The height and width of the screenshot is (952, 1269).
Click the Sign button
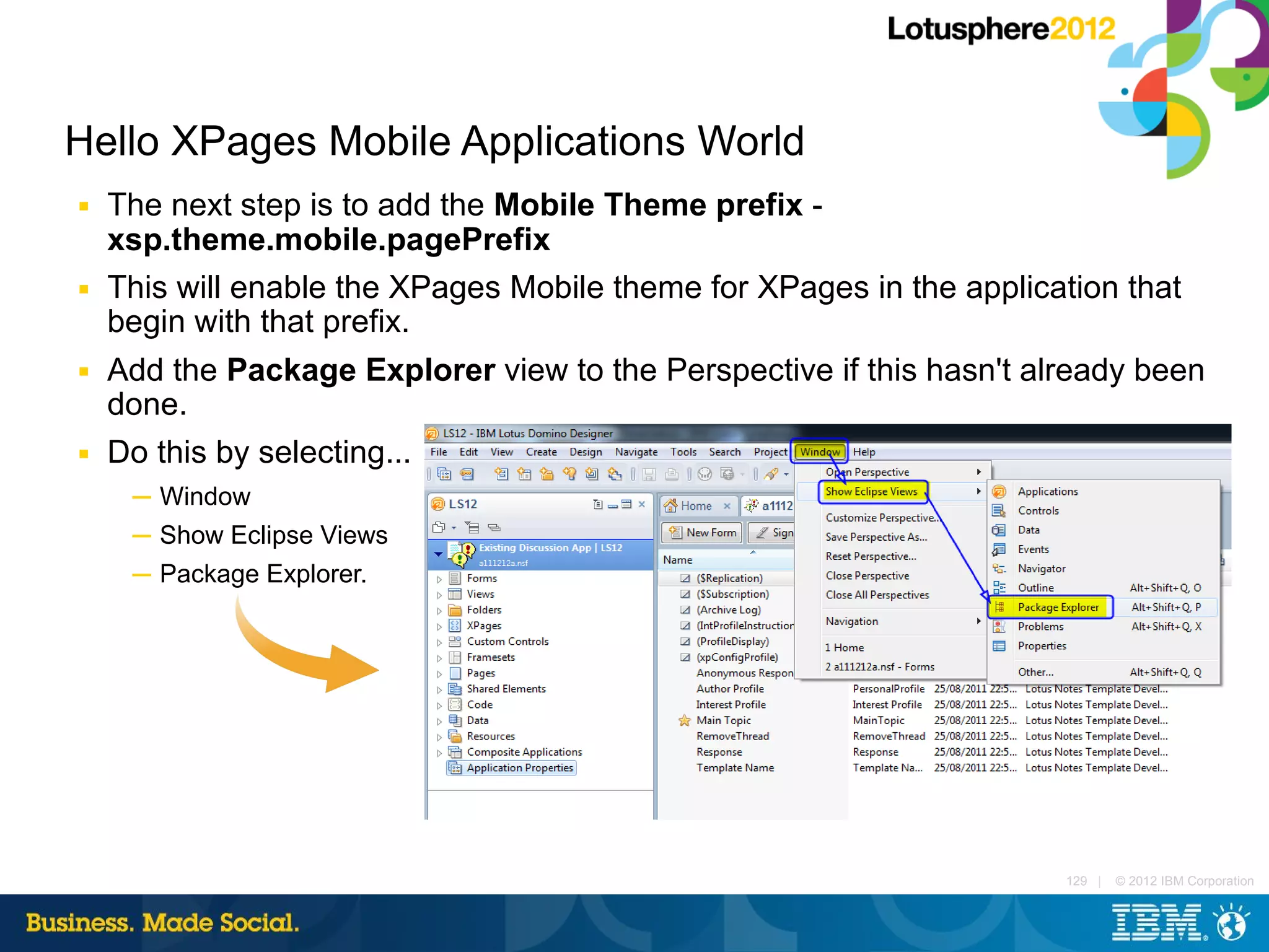coord(771,532)
